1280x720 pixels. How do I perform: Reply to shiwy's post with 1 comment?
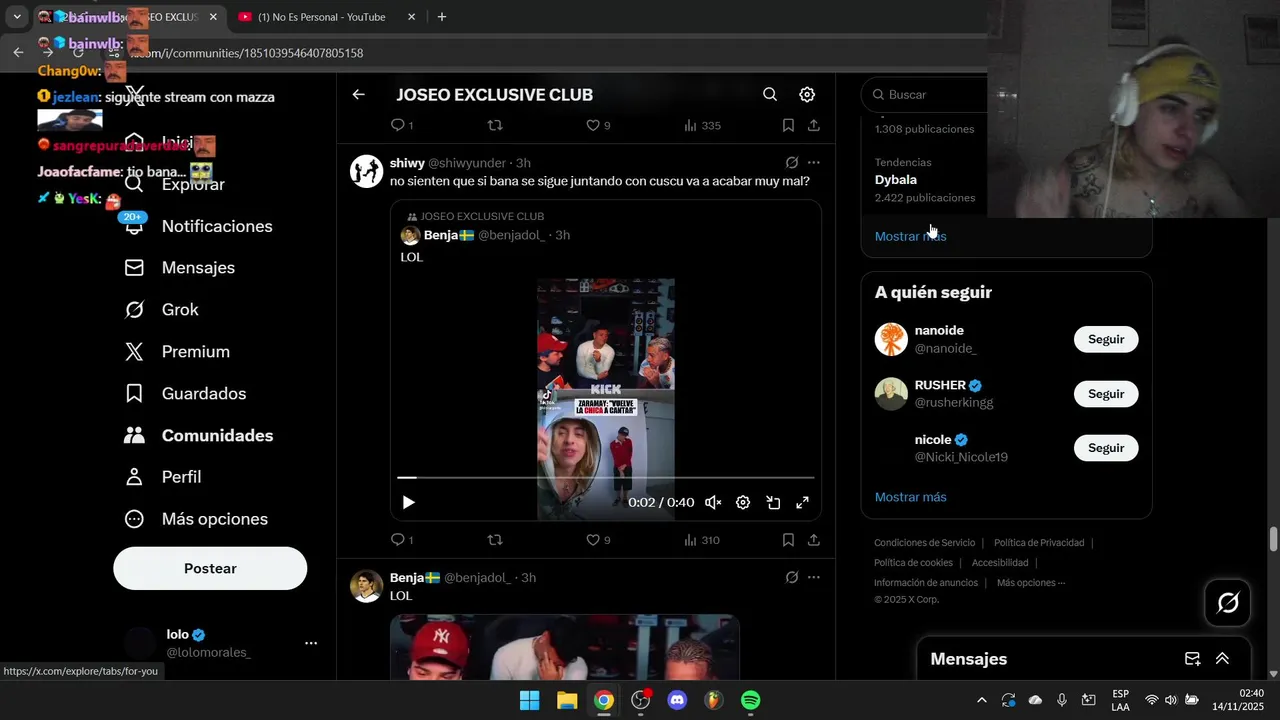[402, 540]
